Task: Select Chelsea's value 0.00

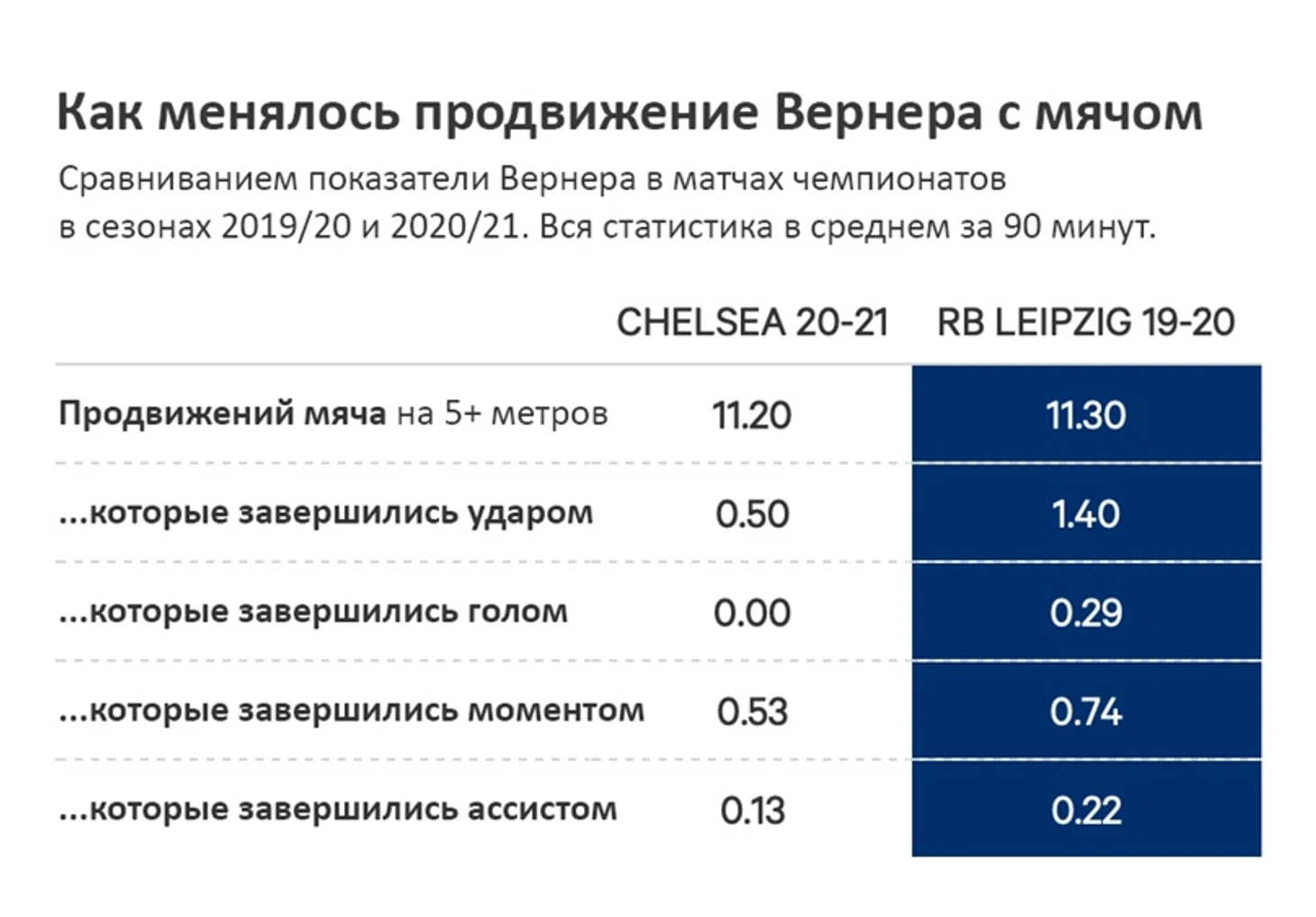Action: point(752,613)
